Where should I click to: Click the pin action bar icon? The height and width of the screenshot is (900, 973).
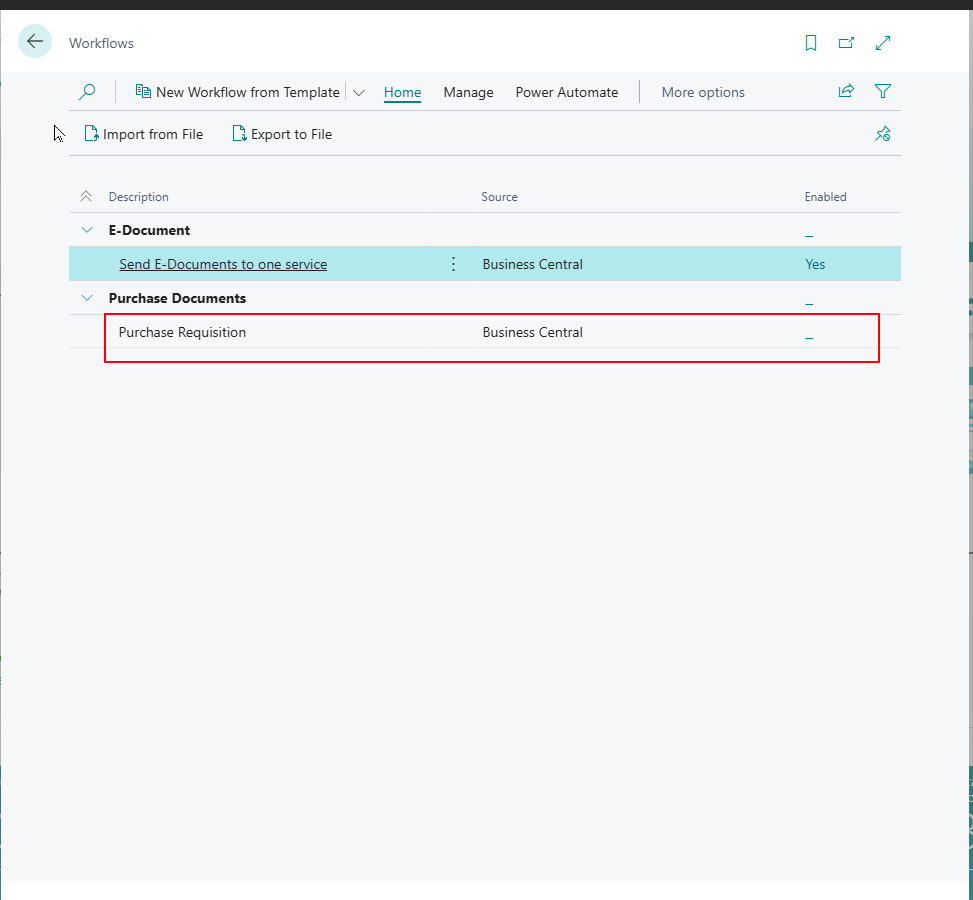click(882, 134)
